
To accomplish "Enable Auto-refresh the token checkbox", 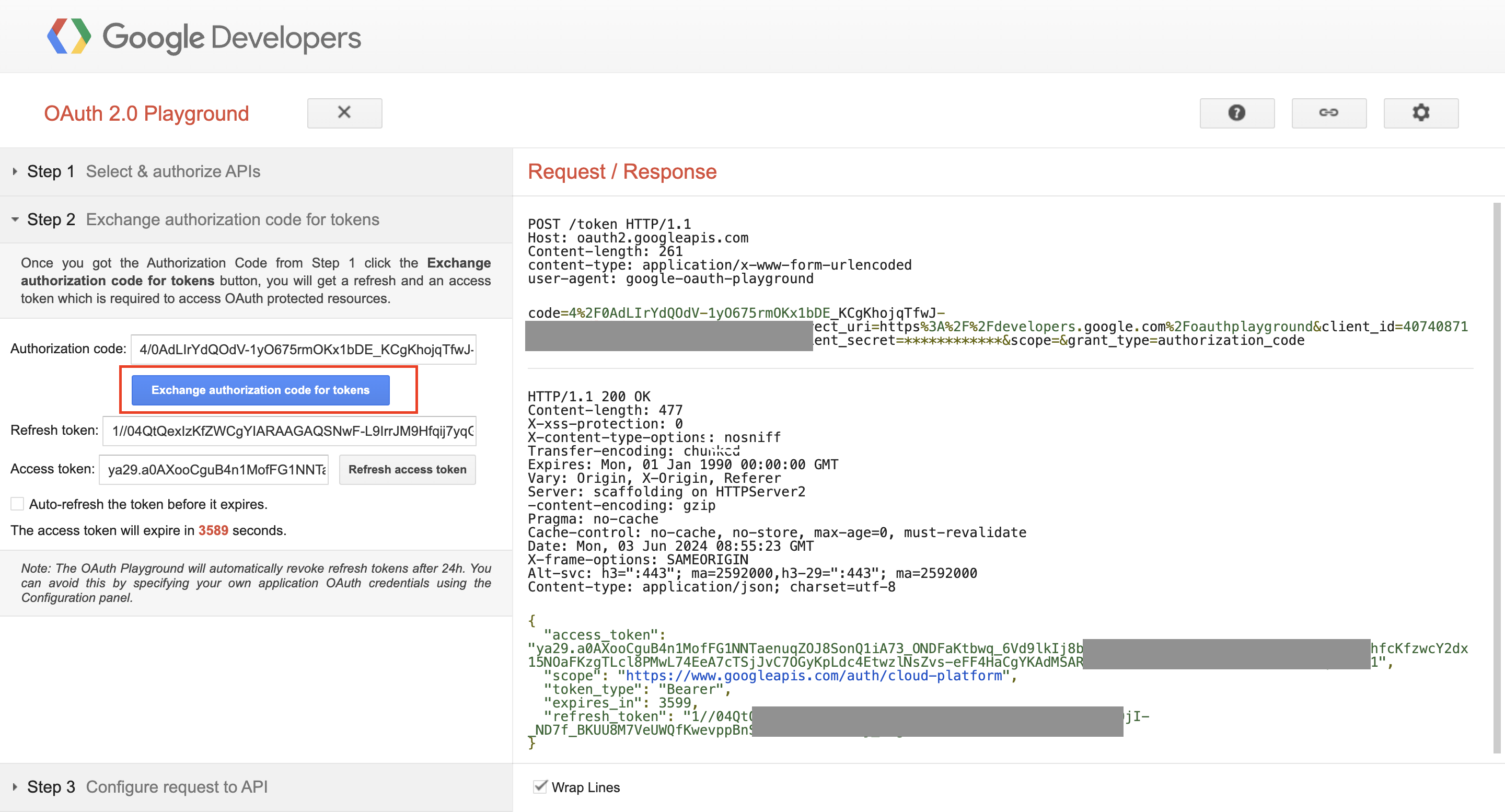I will pyautogui.click(x=18, y=504).
